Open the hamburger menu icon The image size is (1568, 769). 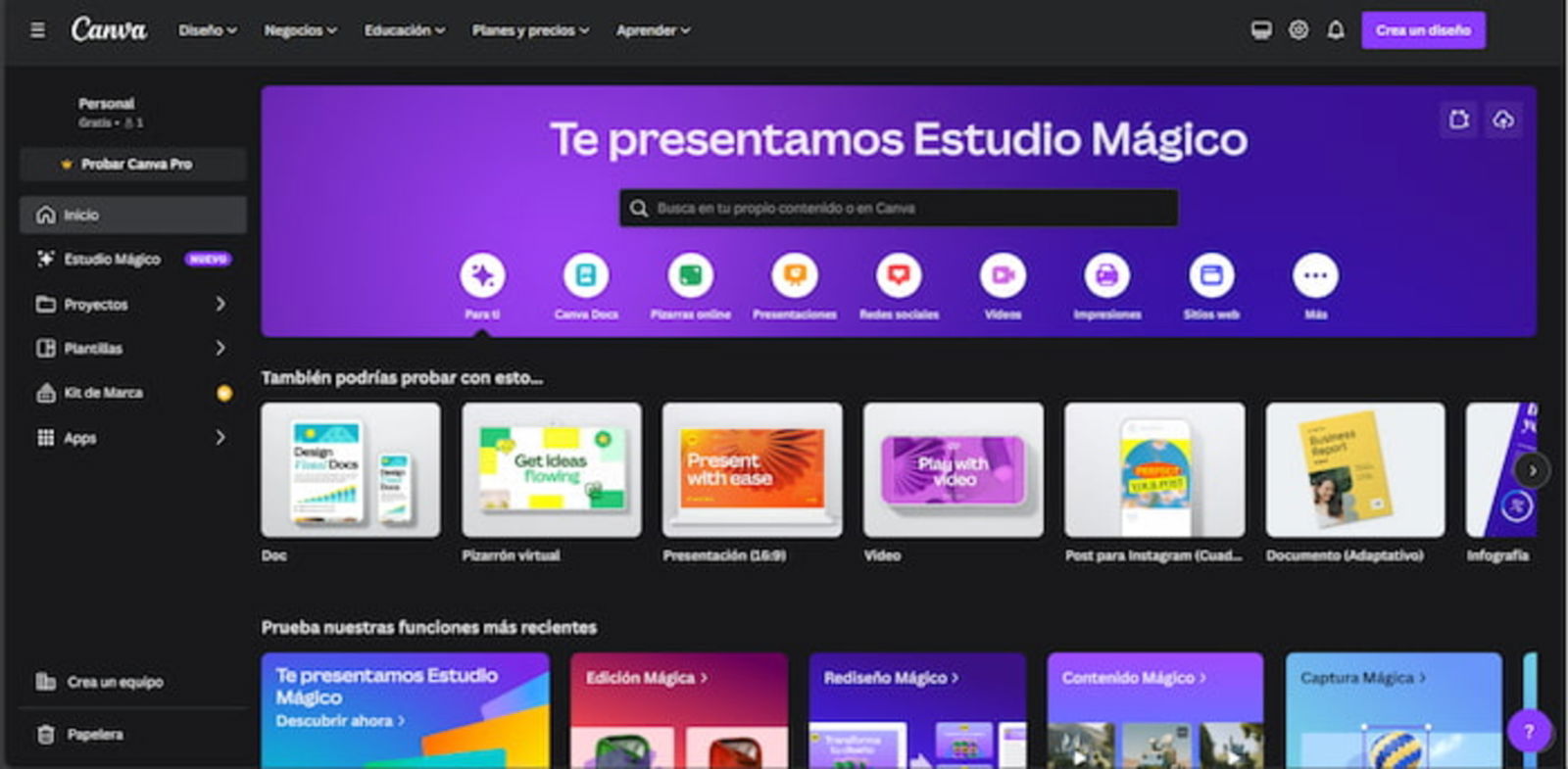click(37, 30)
